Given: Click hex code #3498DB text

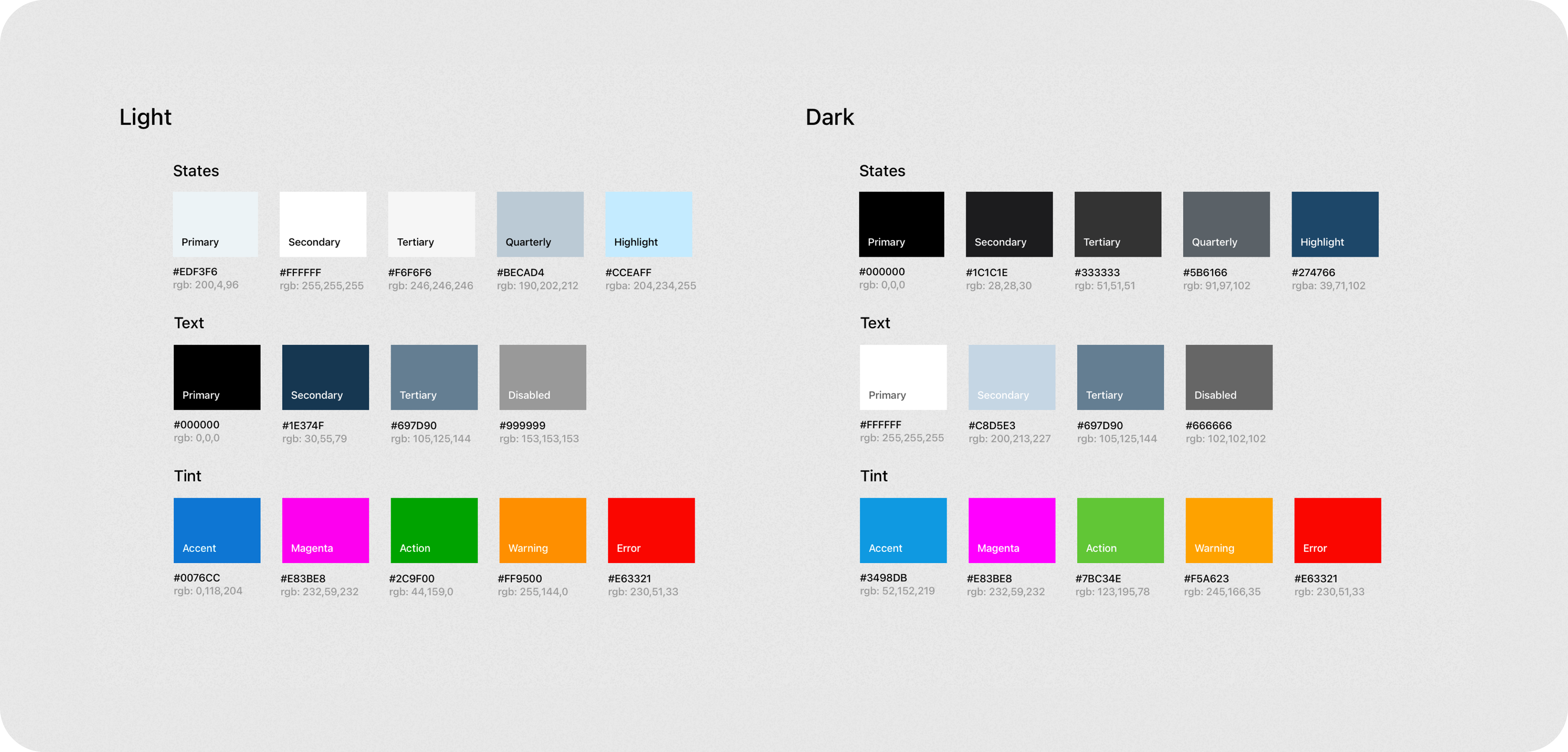Looking at the screenshot, I should pyautogui.click(x=883, y=578).
